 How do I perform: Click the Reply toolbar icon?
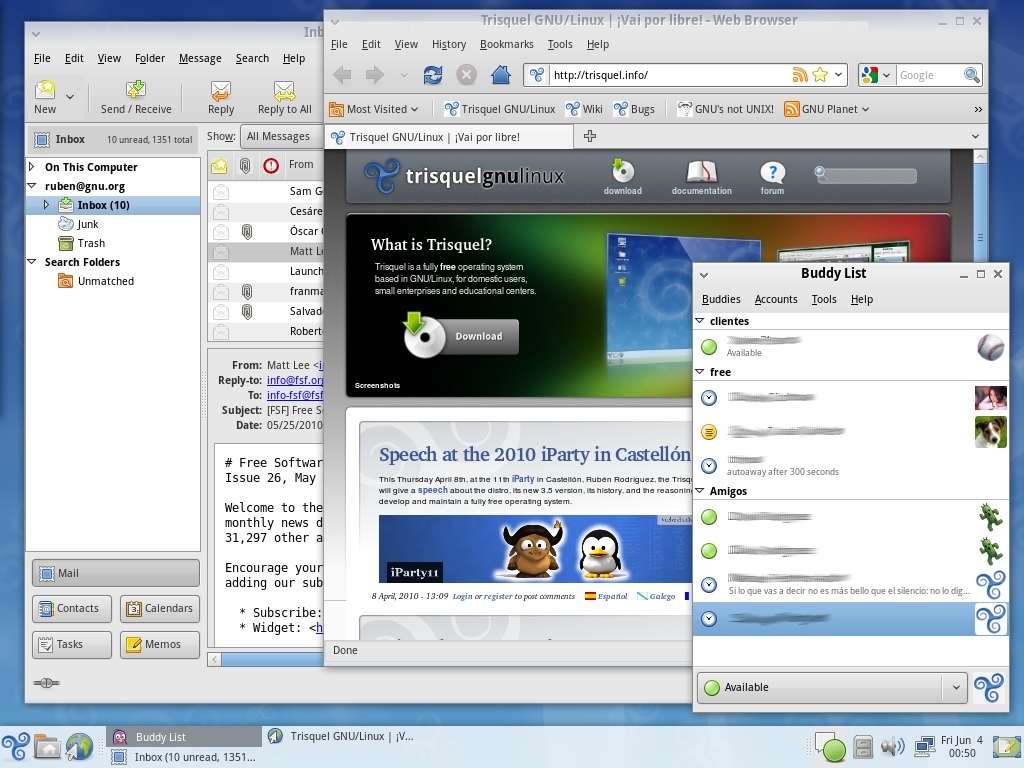tap(221, 91)
